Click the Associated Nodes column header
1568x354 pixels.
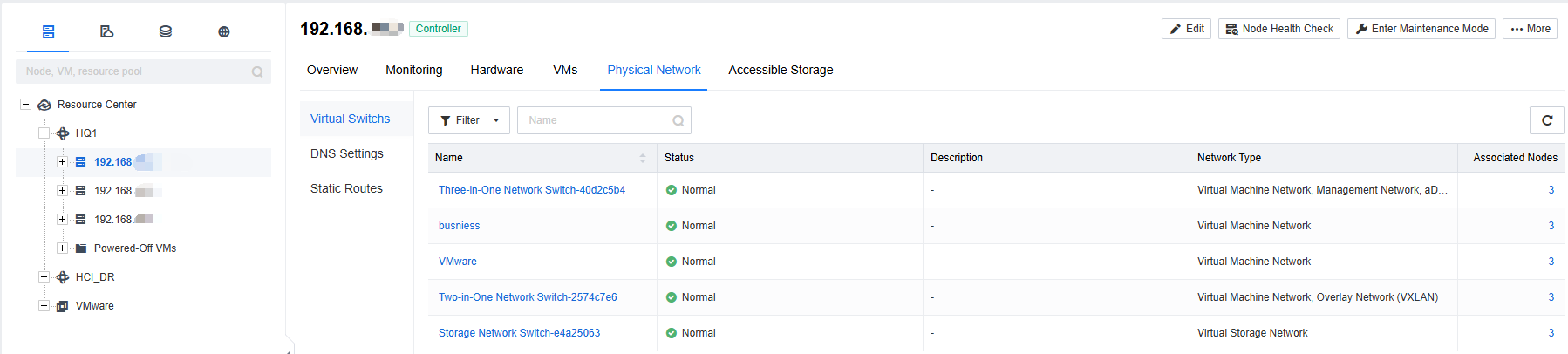(x=1515, y=158)
